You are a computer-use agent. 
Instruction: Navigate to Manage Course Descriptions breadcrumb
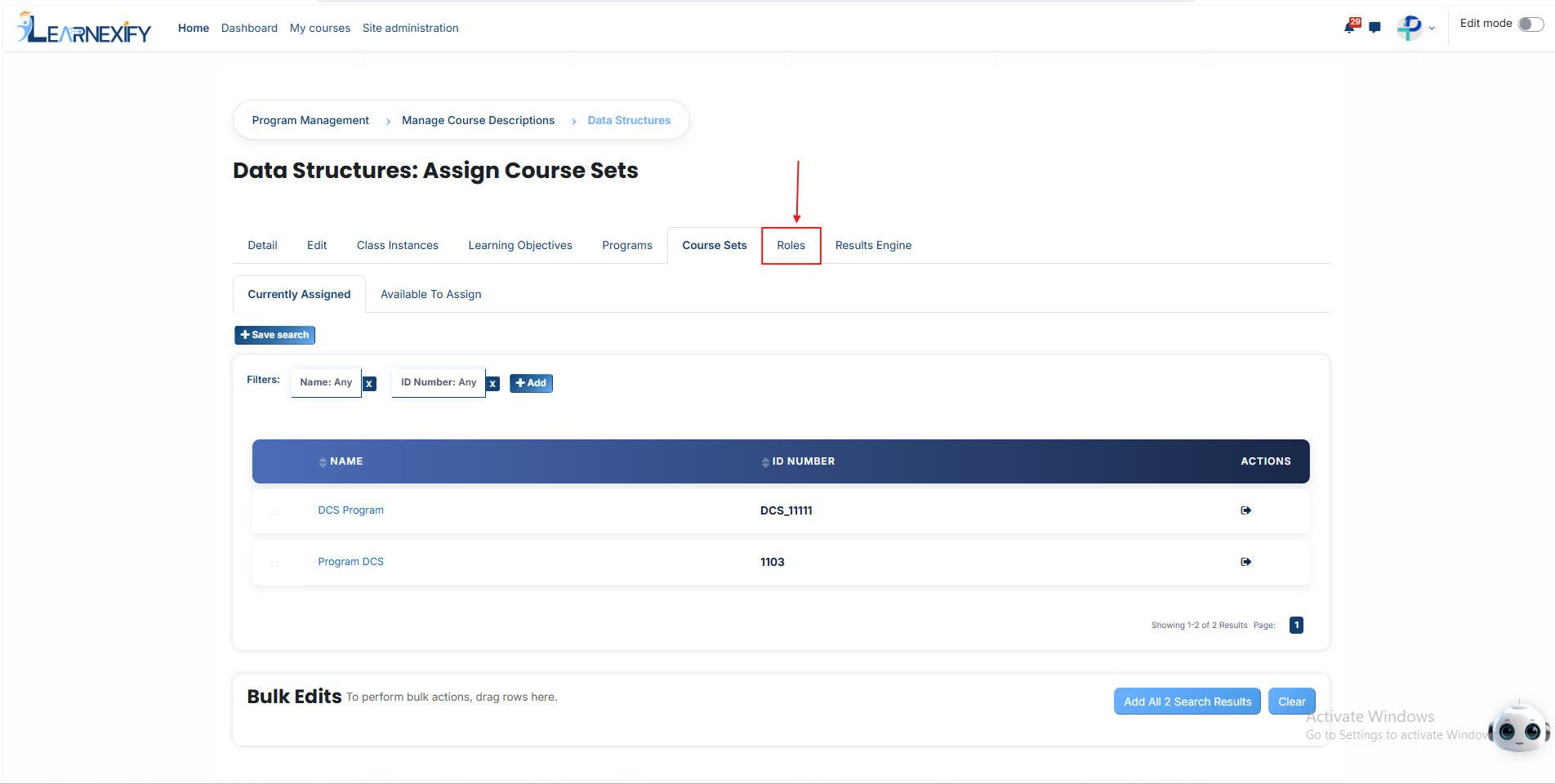coord(478,121)
